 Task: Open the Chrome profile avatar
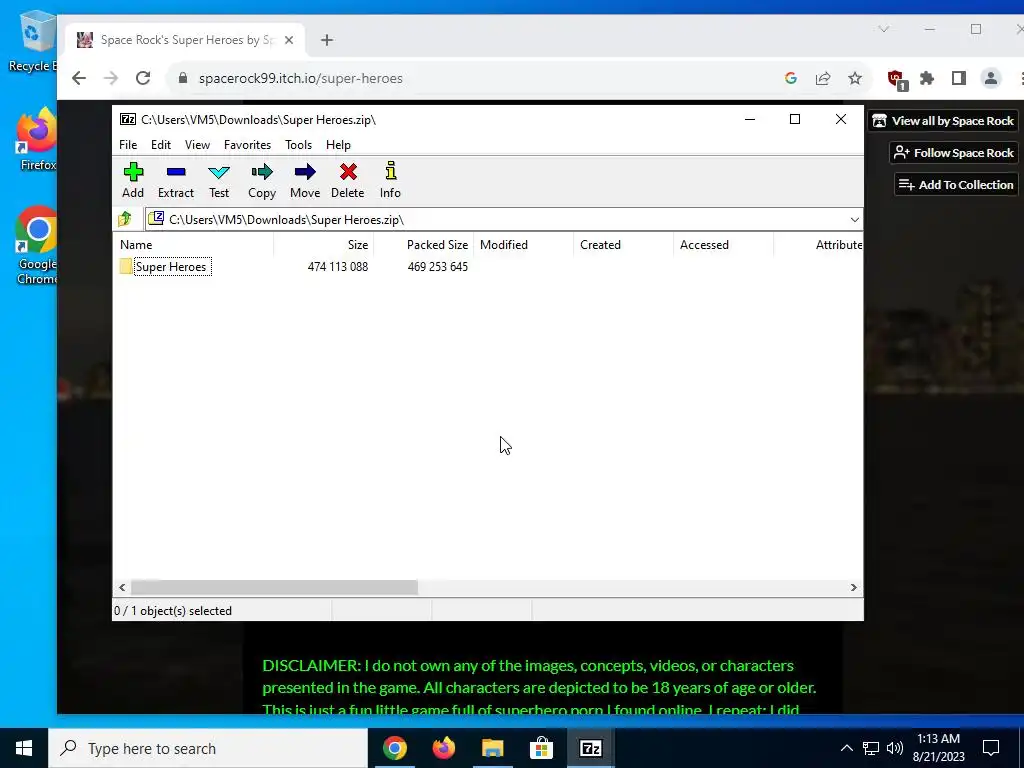point(991,78)
